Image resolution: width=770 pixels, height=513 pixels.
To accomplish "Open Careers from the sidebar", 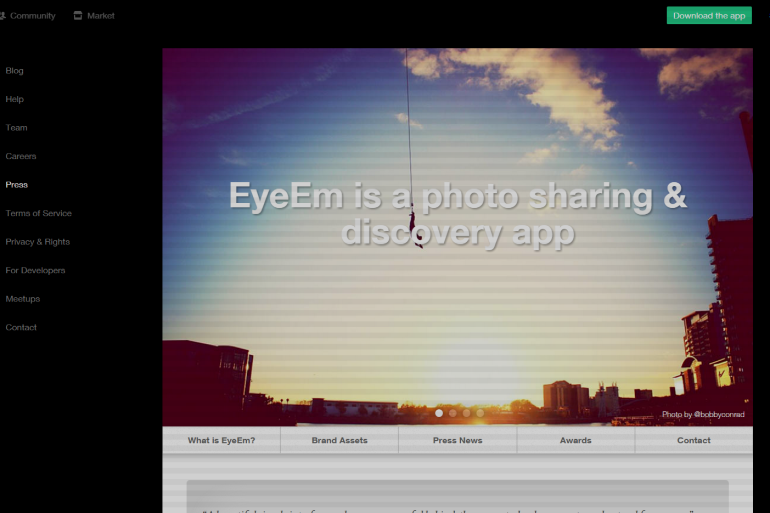I will [x=21, y=156].
